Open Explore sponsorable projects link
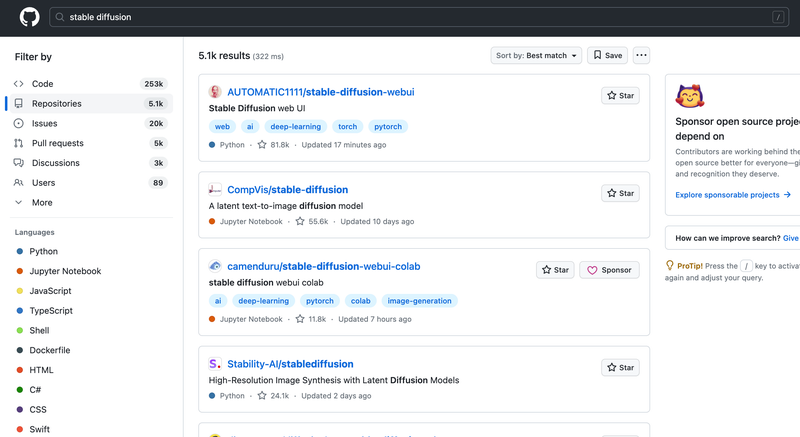800x437 pixels. (733, 195)
